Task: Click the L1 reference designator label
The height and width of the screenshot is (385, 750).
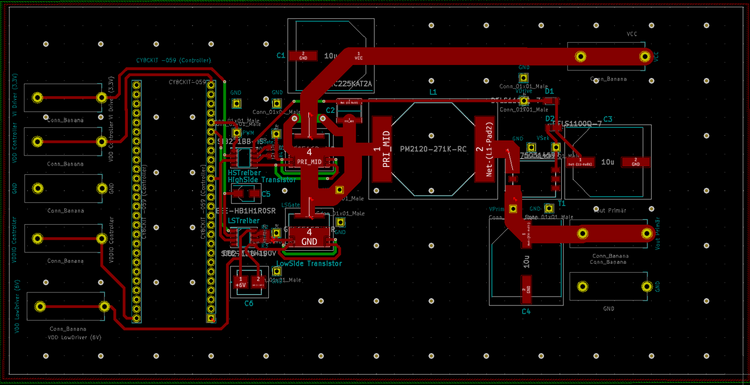Action: pos(433,92)
